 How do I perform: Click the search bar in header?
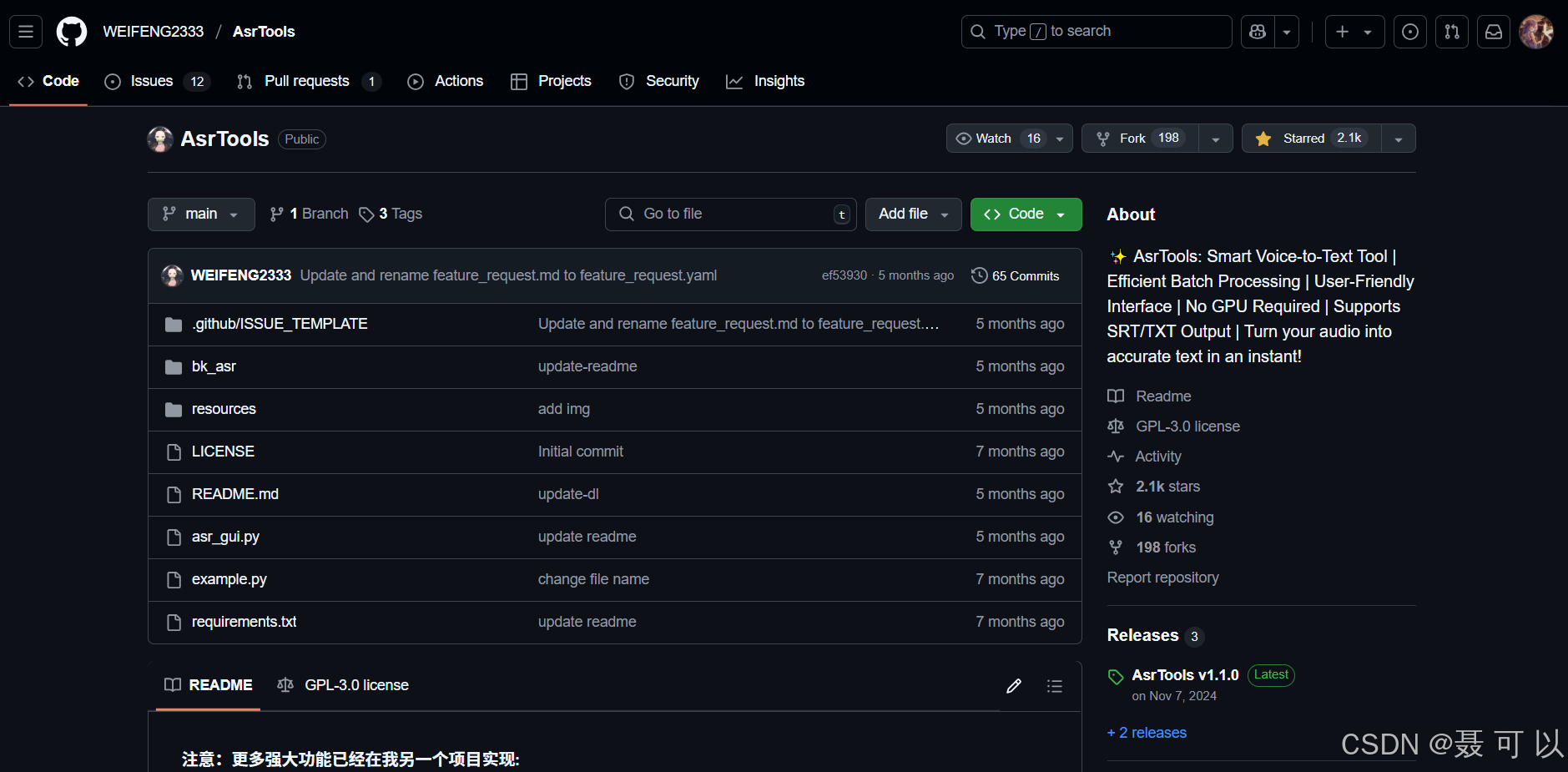[x=1097, y=32]
